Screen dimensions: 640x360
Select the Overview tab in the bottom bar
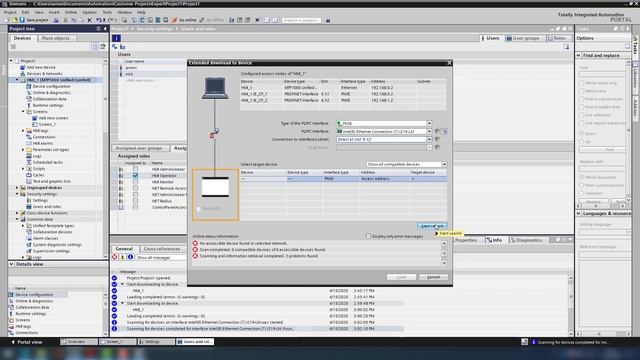[x=79, y=342]
